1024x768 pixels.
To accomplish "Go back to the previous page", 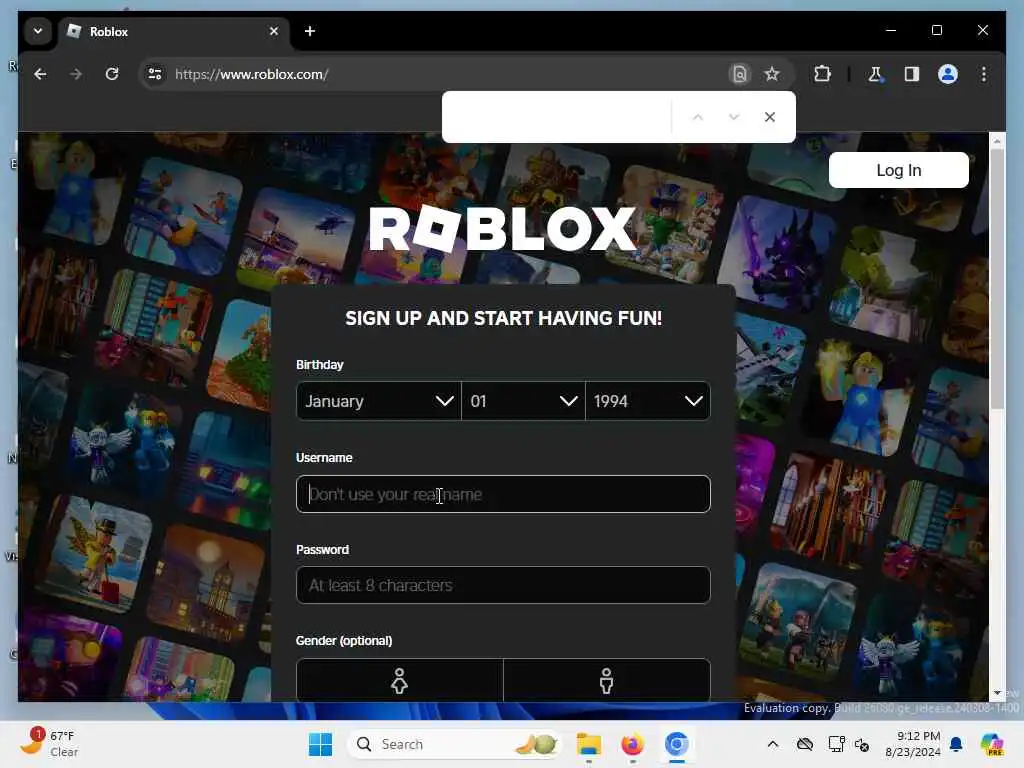I will (40, 74).
